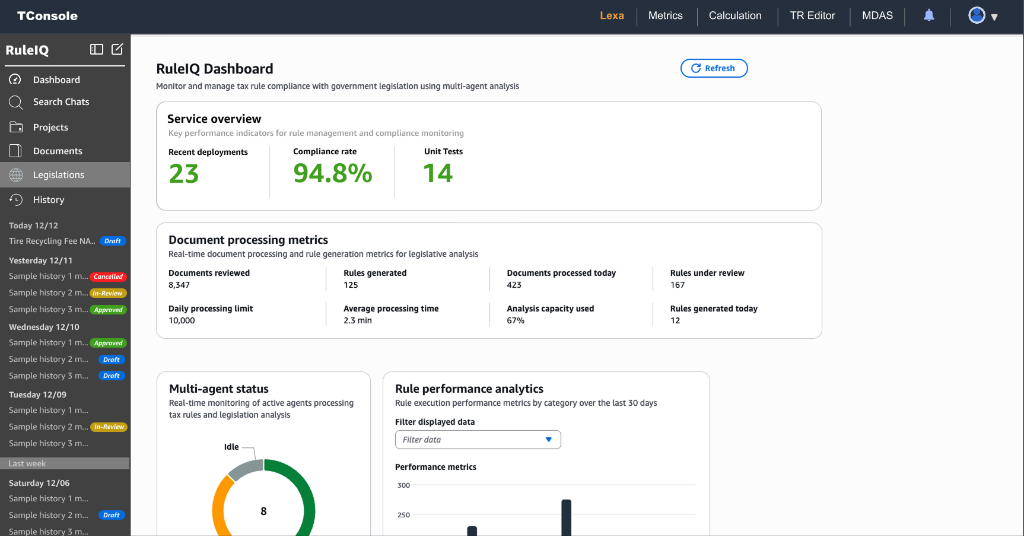Click the user profile avatar
The image size is (1024, 536).
point(977,15)
